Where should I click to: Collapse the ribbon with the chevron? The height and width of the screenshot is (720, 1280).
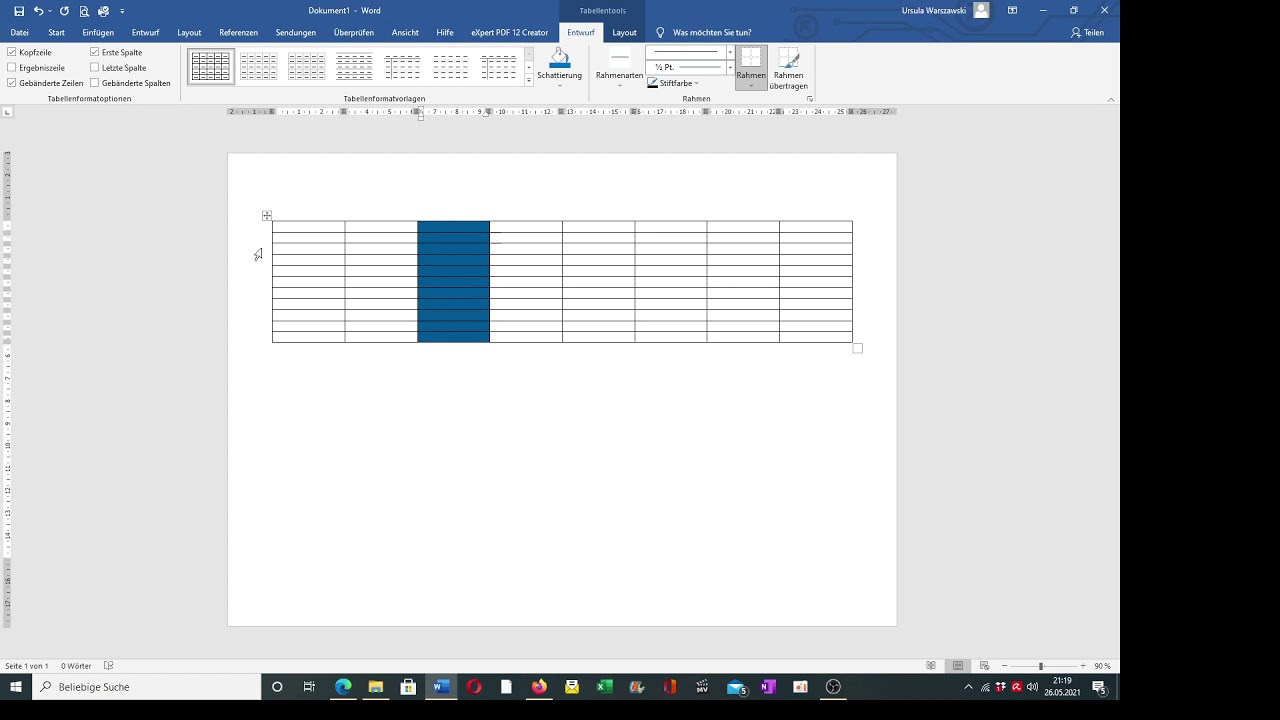(1111, 99)
